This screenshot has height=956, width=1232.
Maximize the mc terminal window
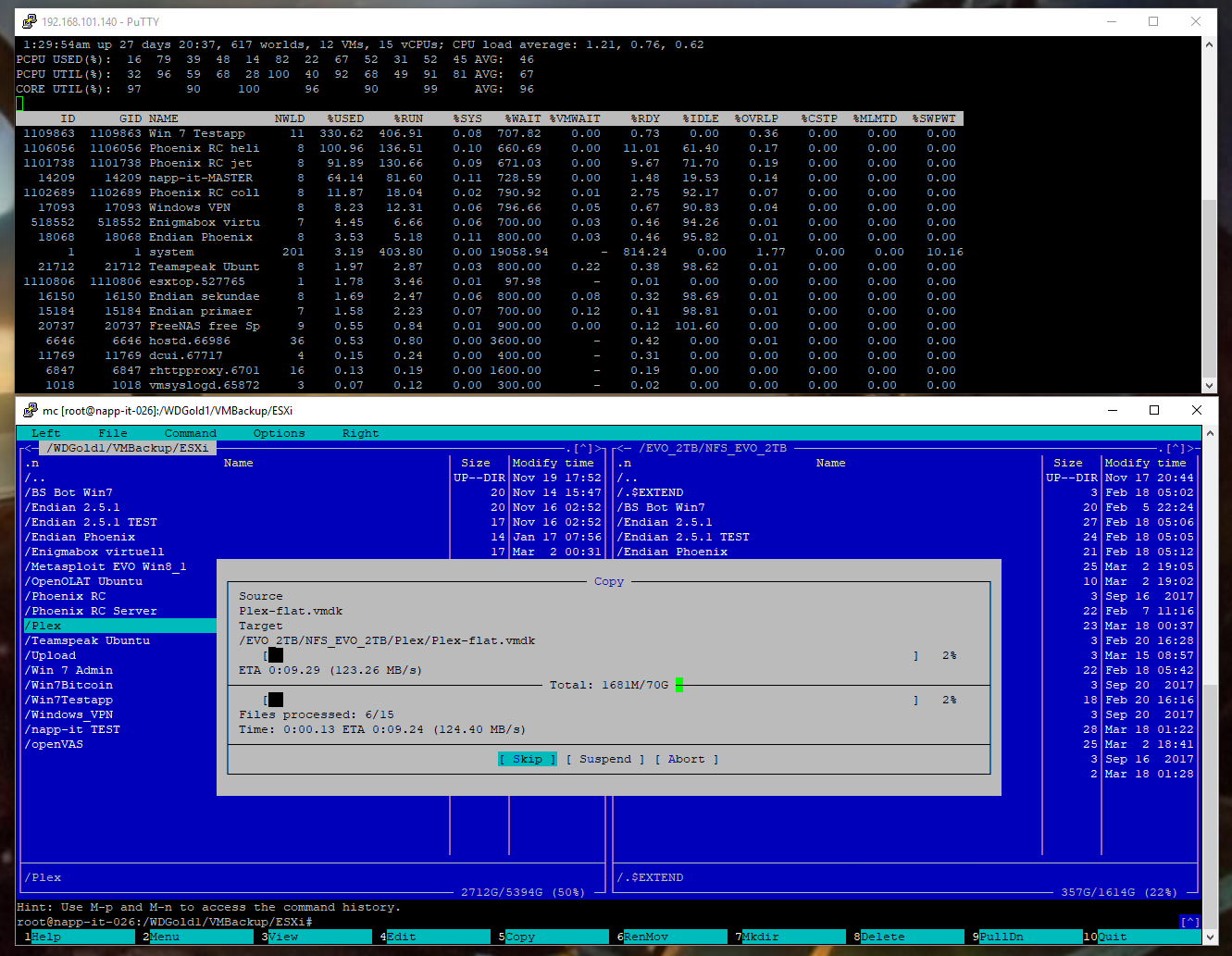click(x=1153, y=410)
